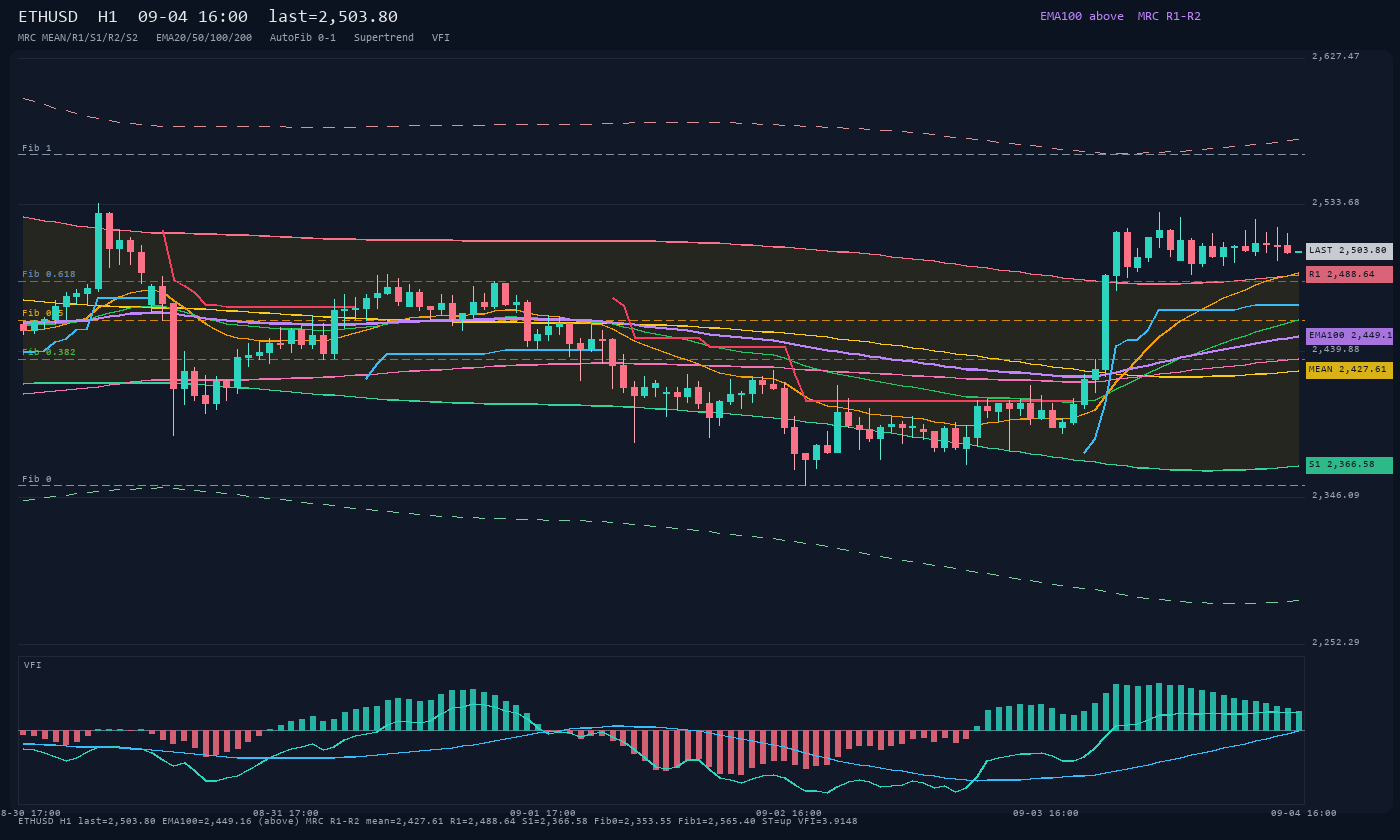Click the "09-03 16:00" time axis label
1400x840 pixels.
click(x=1046, y=813)
